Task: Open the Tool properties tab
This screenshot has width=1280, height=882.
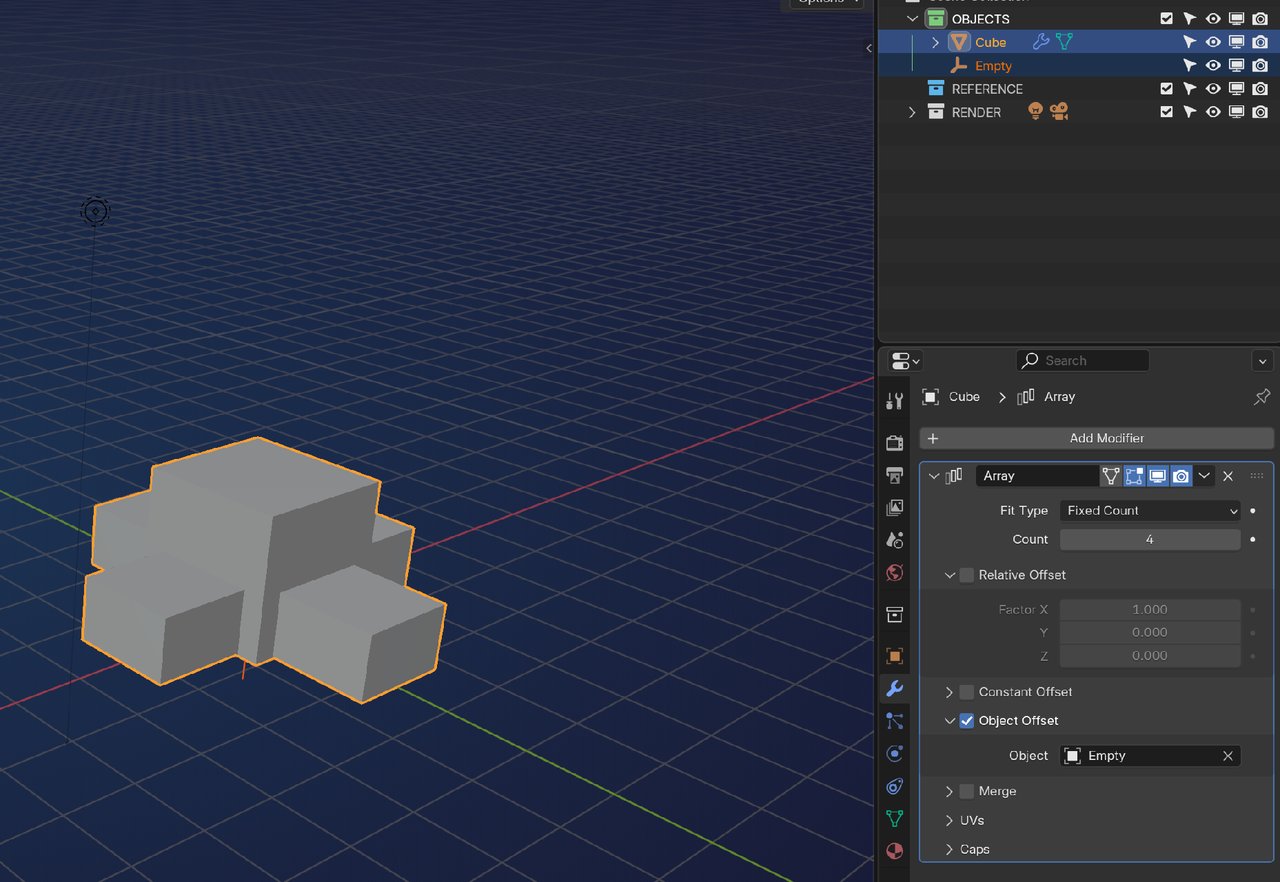Action: coord(895,401)
